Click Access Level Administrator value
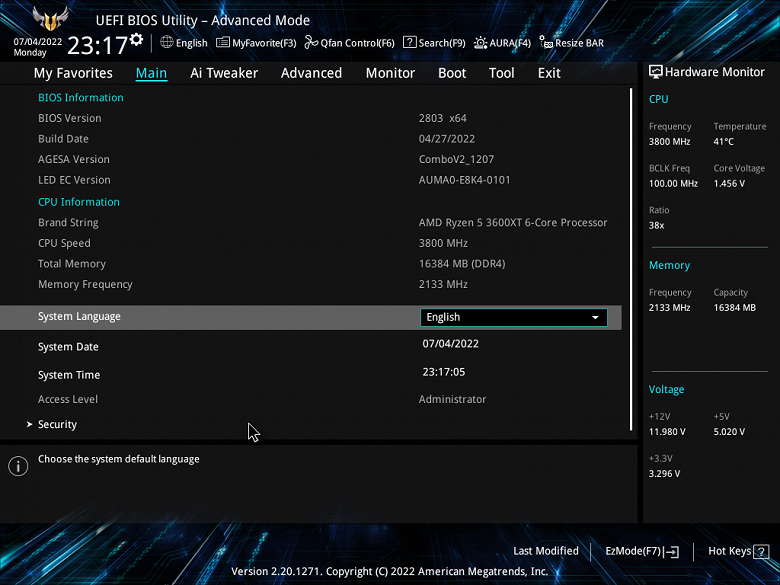780x585 pixels. (453, 399)
